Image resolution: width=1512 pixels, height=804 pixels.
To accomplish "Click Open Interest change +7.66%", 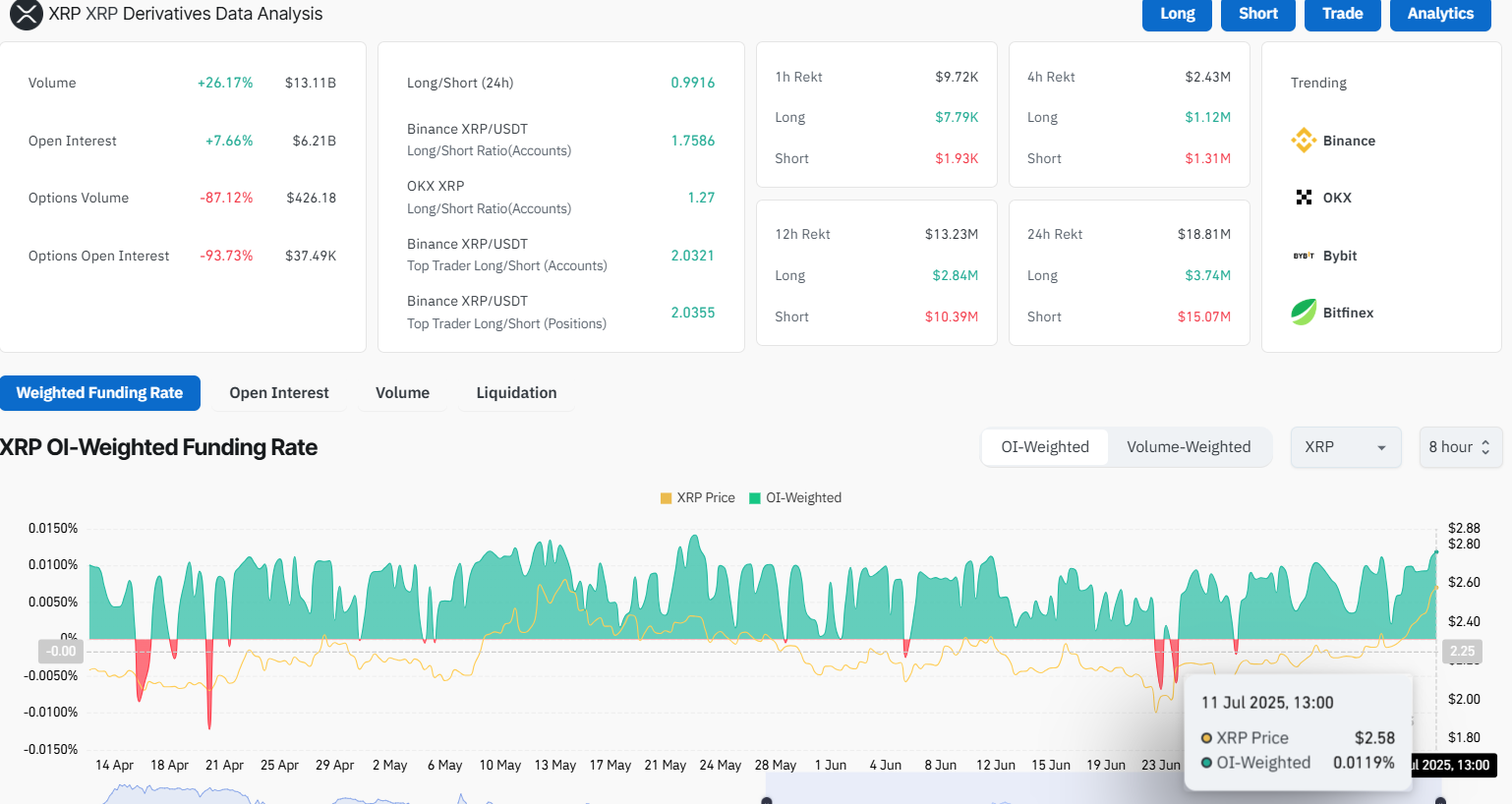I will [x=229, y=141].
